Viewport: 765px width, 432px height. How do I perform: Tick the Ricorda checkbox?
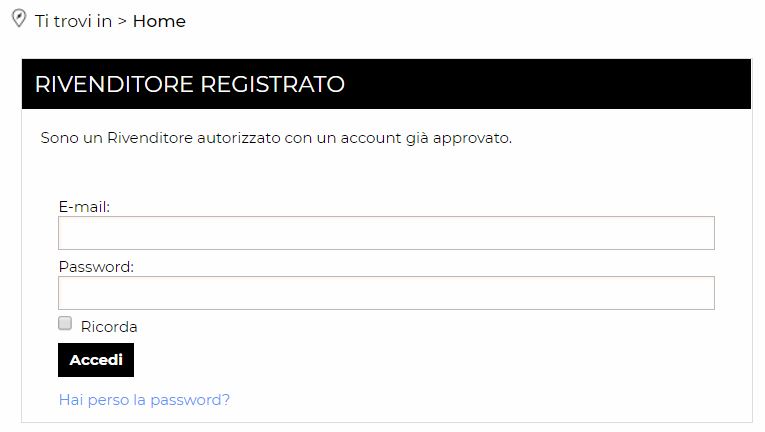click(66, 323)
